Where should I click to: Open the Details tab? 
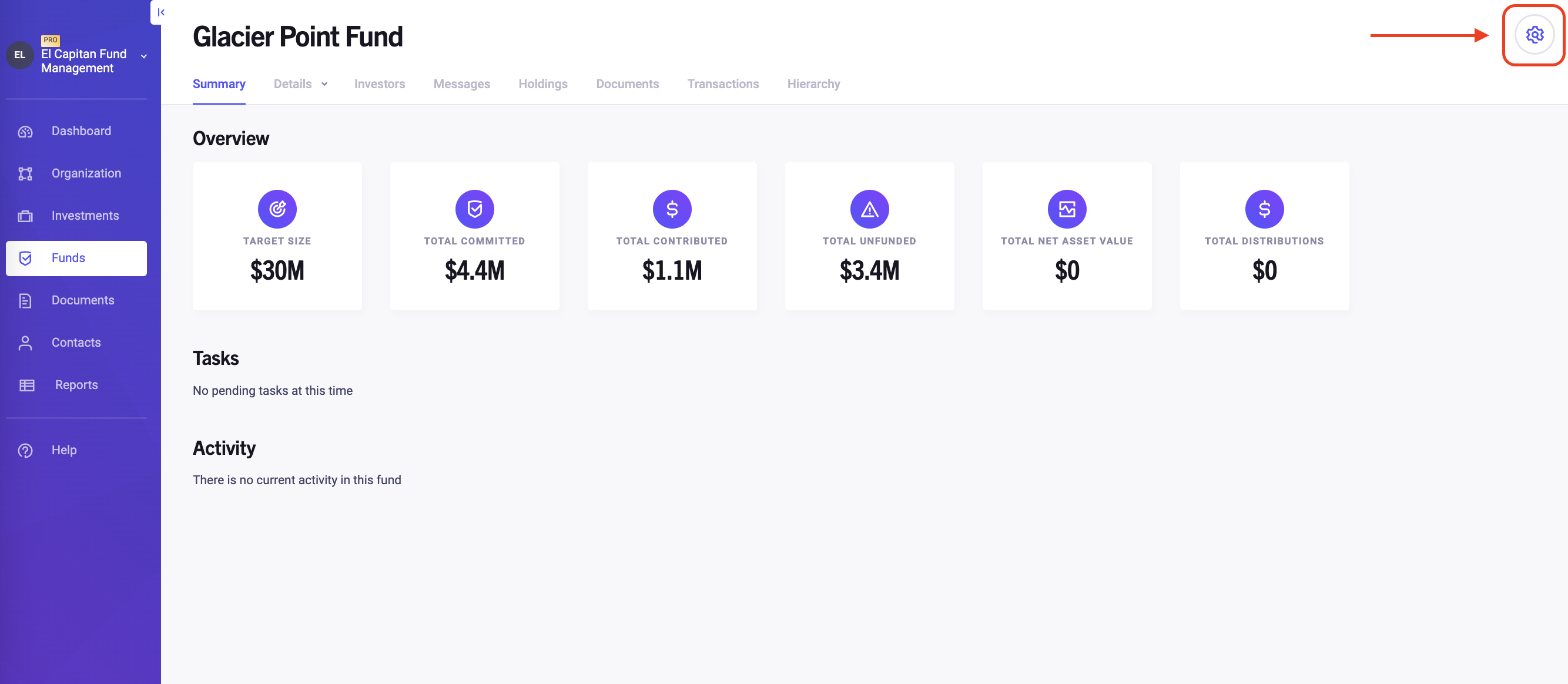(292, 84)
